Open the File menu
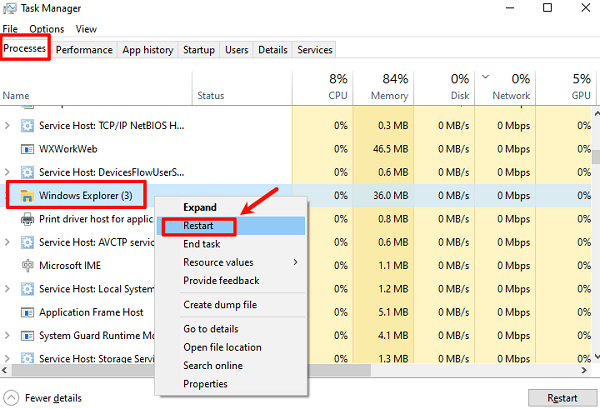 click(x=10, y=29)
